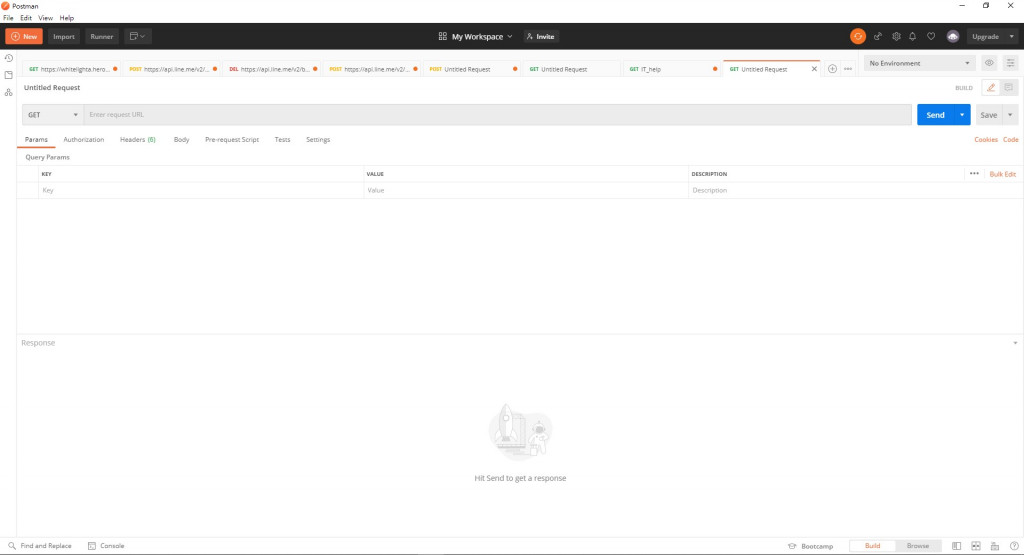Viewport: 1024px width, 555px height.
Task: Open the Console panel
Action: pos(106,546)
